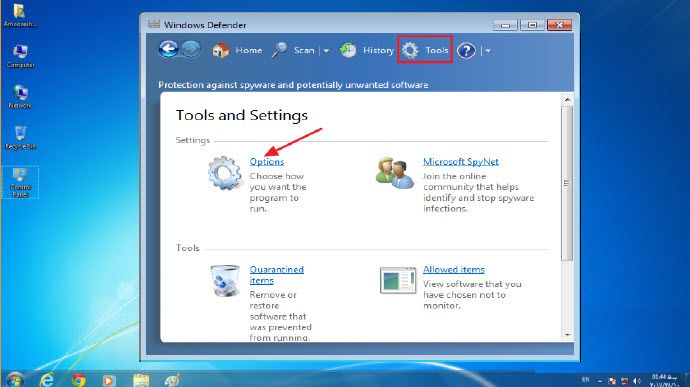Viewport: 690px width, 387px height.
Task: Minimize the Windows Defender window
Action: click(505, 25)
